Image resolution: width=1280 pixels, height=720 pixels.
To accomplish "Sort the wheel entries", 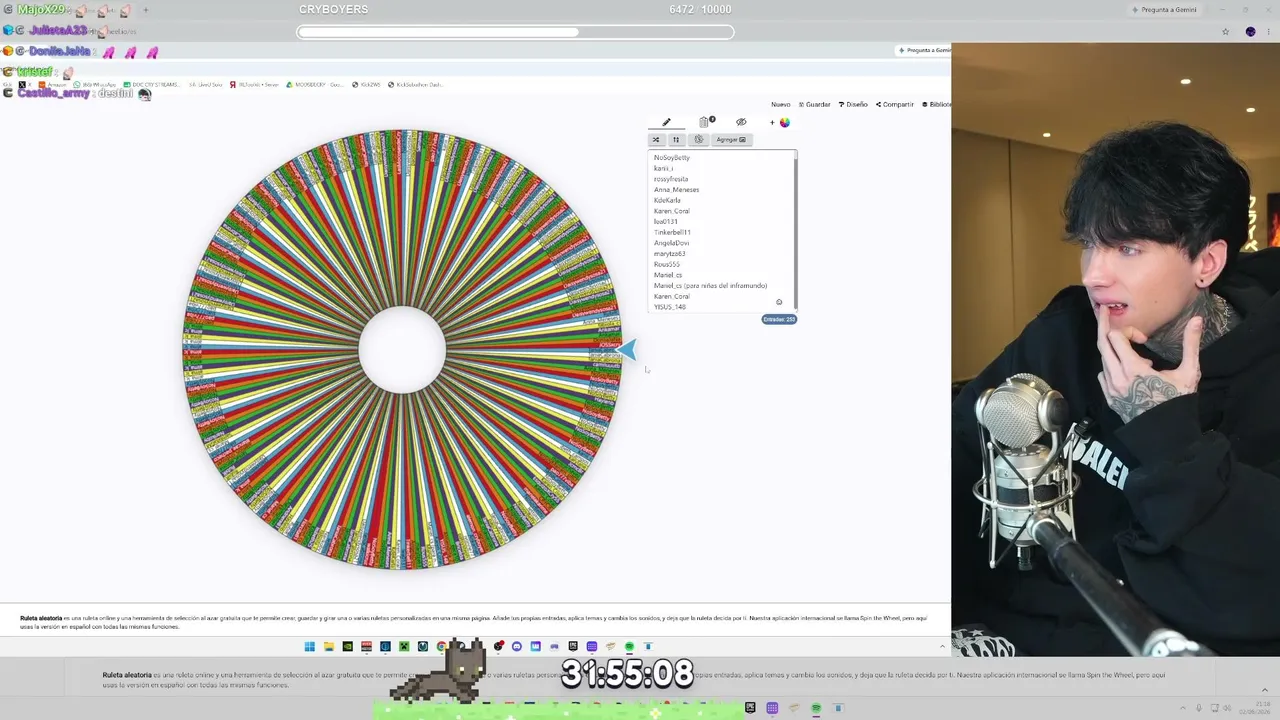I will pyautogui.click(x=675, y=139).
